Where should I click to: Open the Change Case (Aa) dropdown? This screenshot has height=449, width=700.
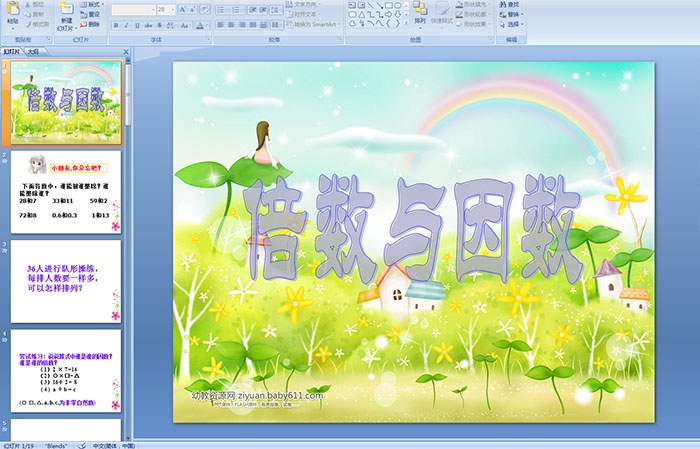tap(185, 25)
